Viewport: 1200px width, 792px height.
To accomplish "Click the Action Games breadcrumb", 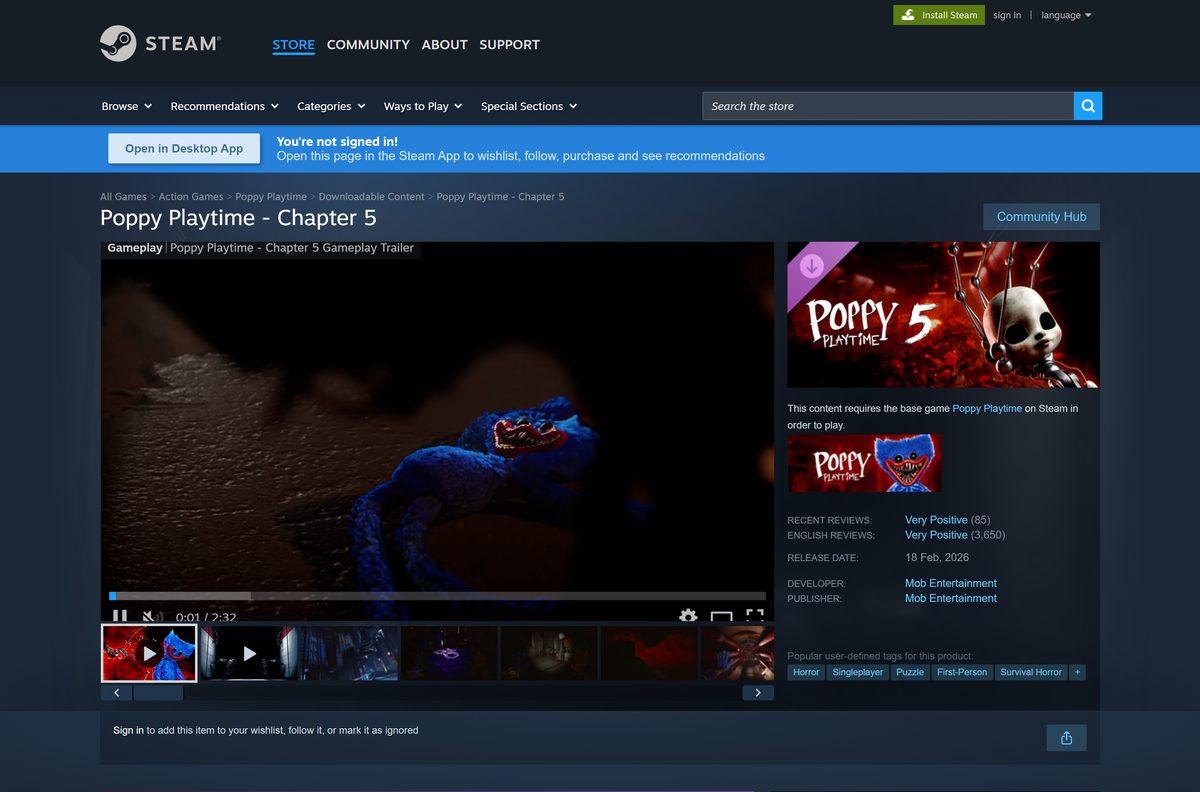I will (x=191, y=197).
